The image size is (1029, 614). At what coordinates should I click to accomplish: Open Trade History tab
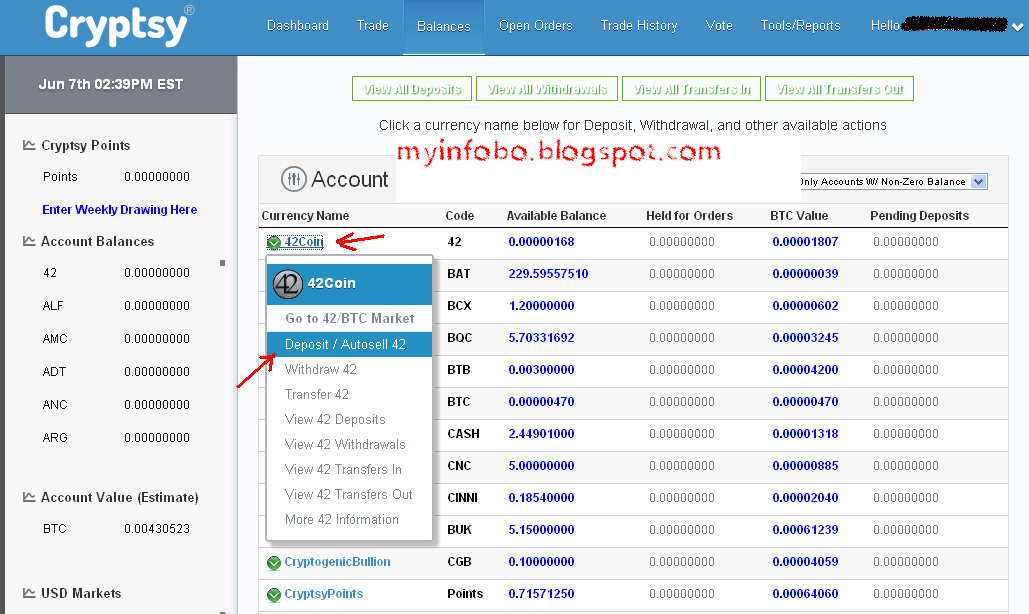(639, 26)
